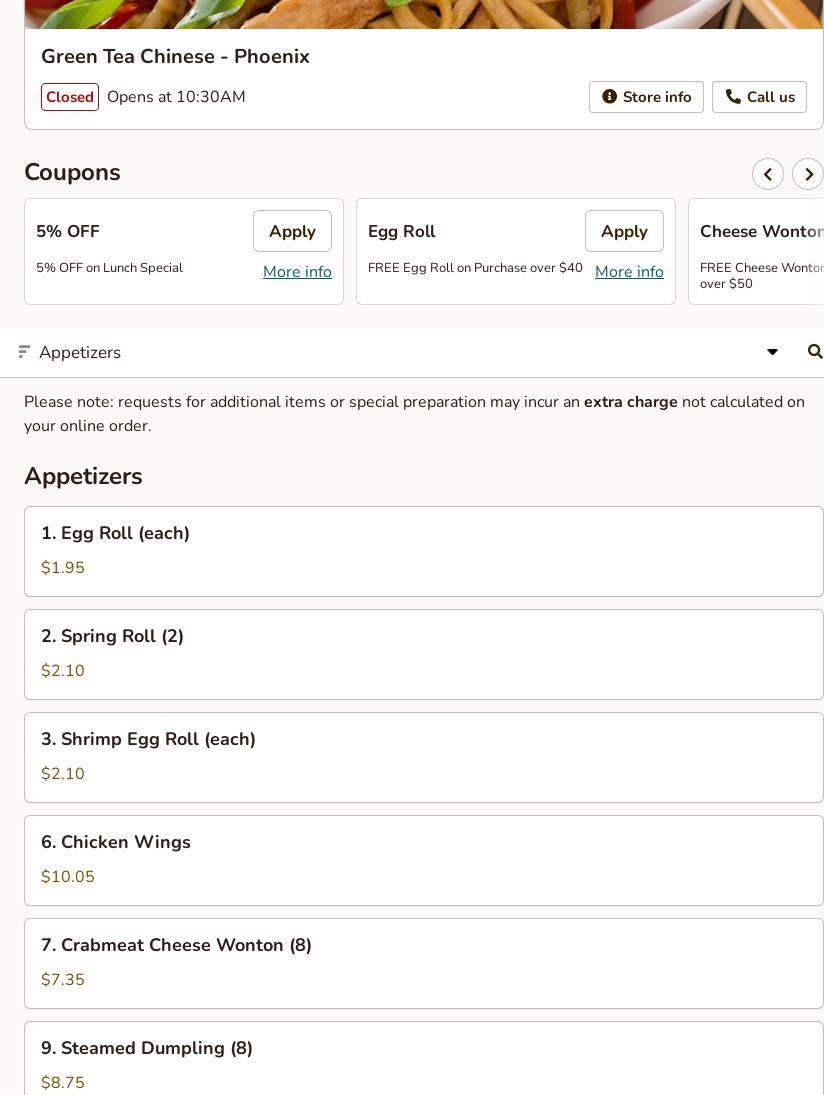Expand the Appetizers category dropdown arrow
This screenshot has height=1095, width=824.
coord(772,352)
